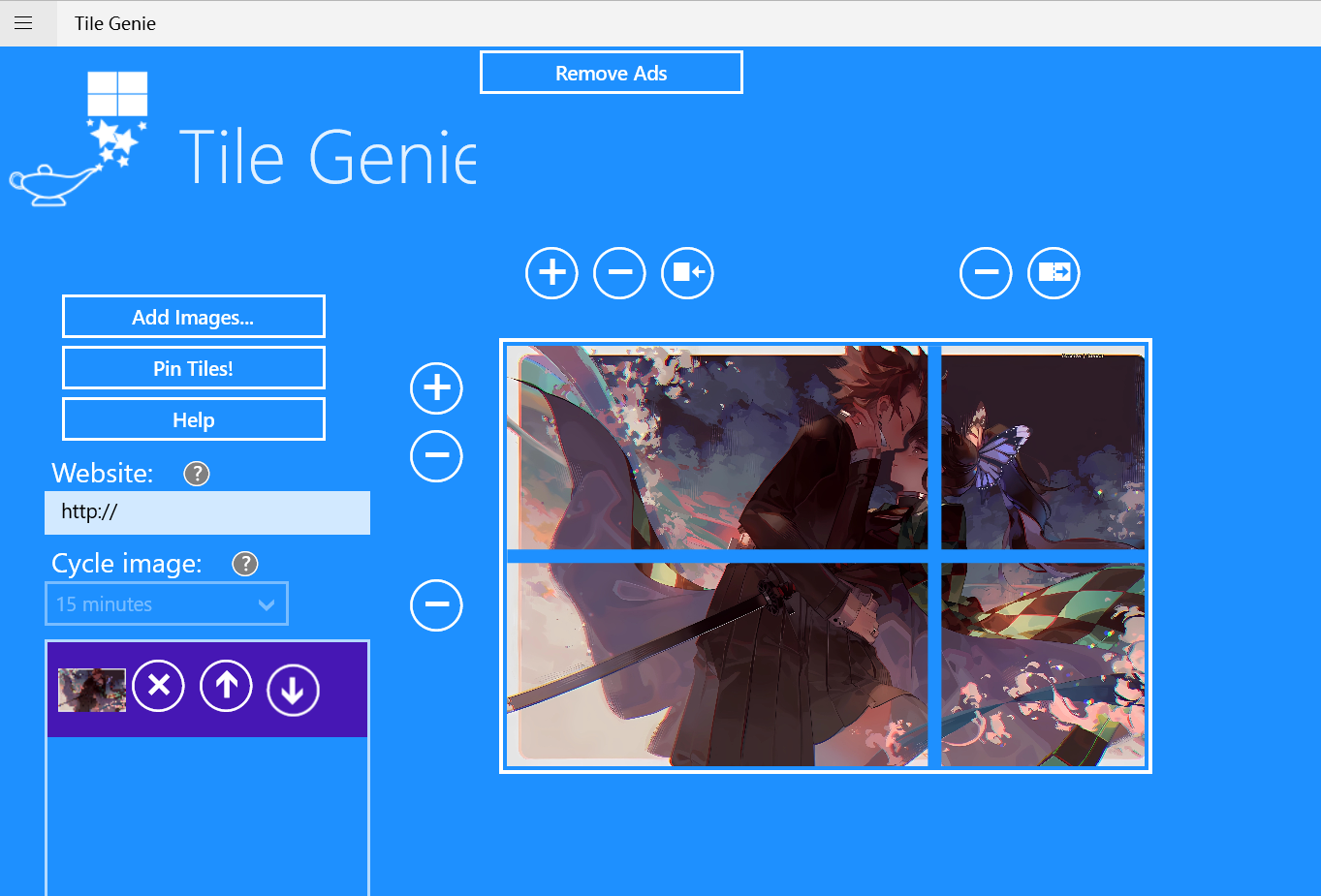
Task: Click the Add Images... button
Action: pos(194,317)
